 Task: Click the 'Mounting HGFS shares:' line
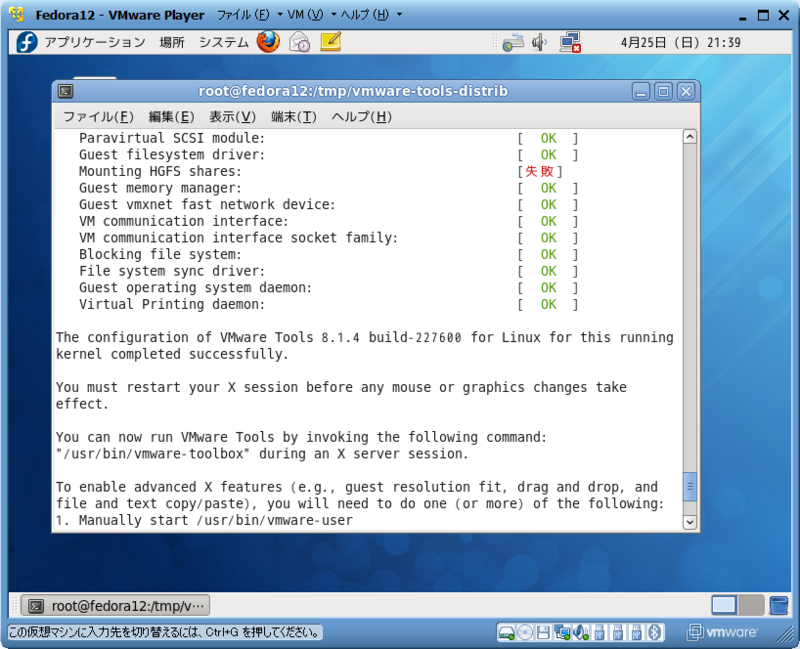[x=160, y=171]
